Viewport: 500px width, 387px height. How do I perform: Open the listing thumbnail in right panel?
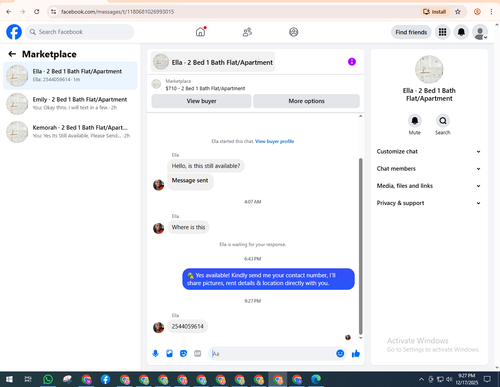pyautogui.click(x=429, y=69)
